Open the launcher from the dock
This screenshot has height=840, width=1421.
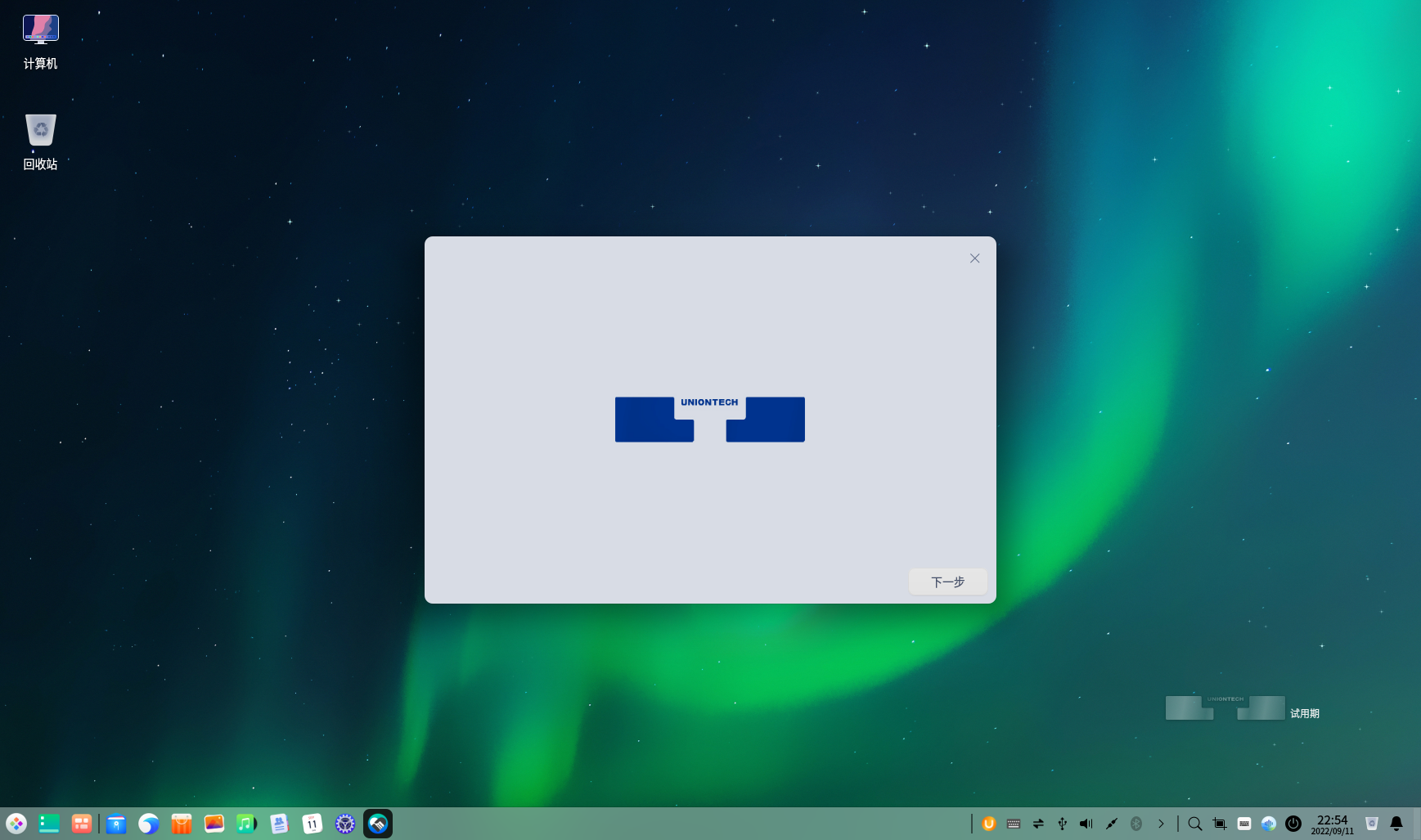point(16,824)
